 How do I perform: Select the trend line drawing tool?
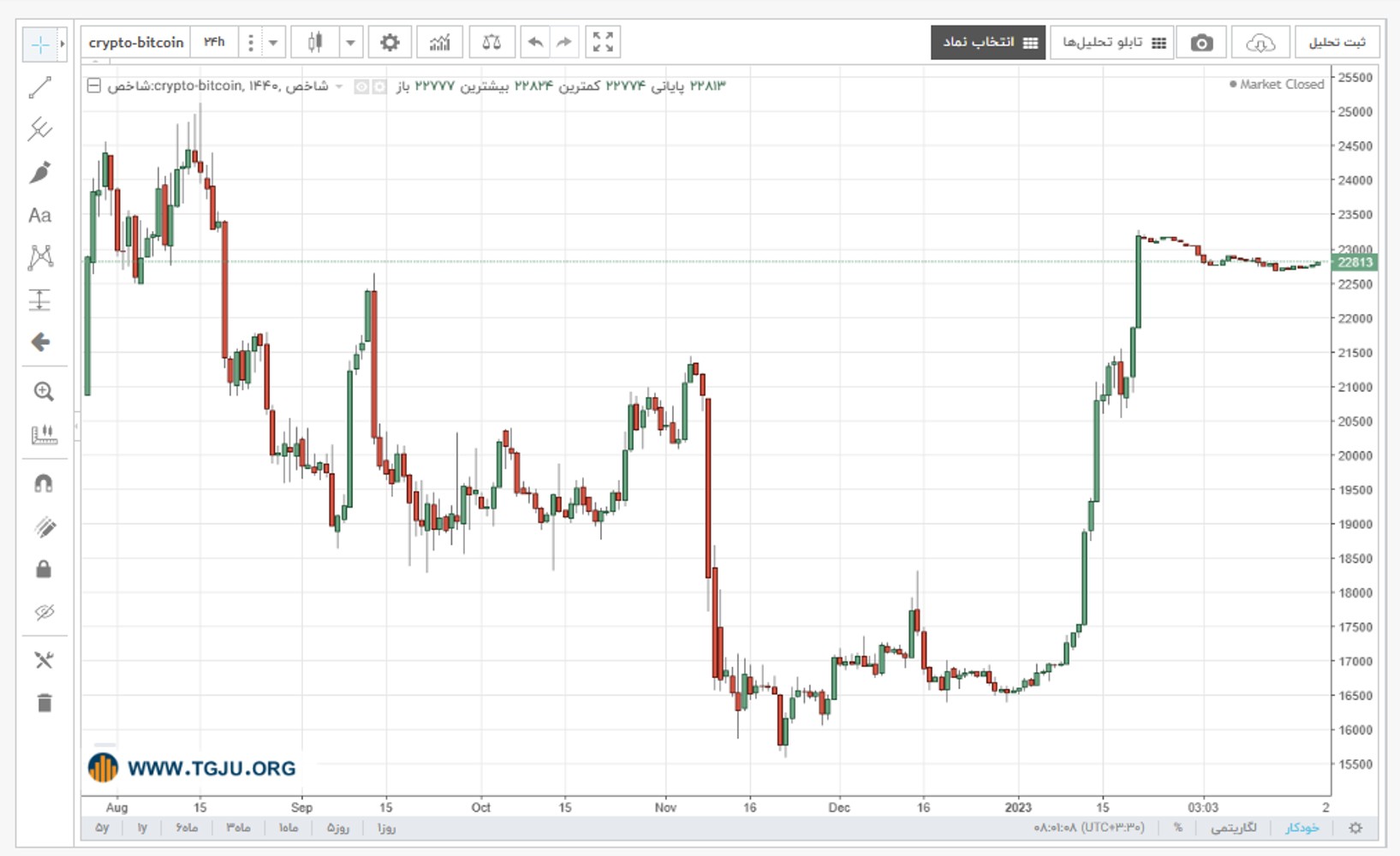pyautogui.click(x=40, y=87)
